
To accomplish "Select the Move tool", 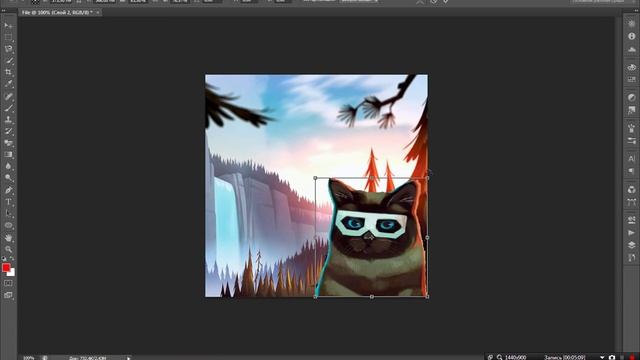I will click(8, 26).
